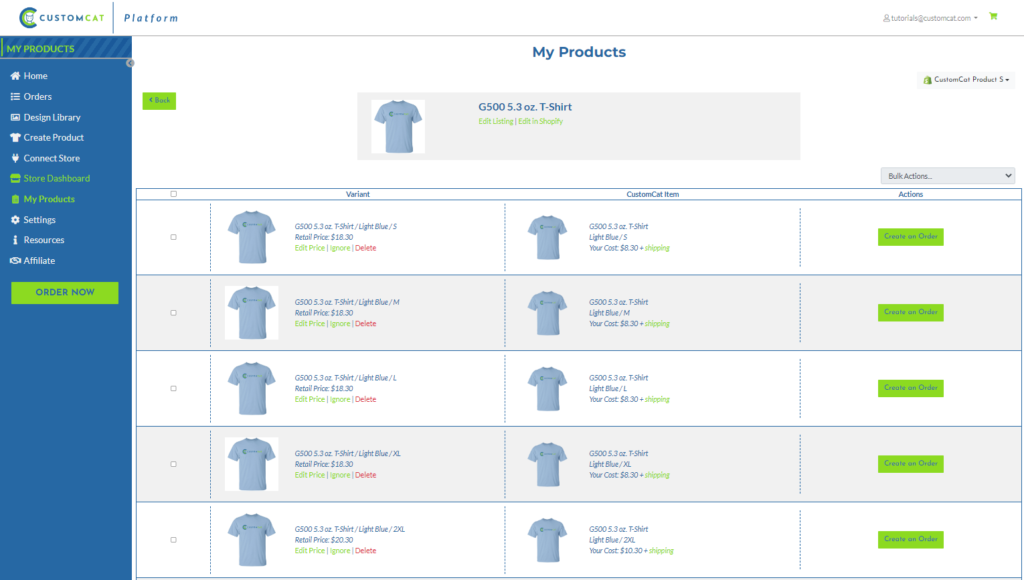The height and width of the screenshot is (580, 1024).
Task: Click Create on Order for the Medium variant
Action: [910, 312]
